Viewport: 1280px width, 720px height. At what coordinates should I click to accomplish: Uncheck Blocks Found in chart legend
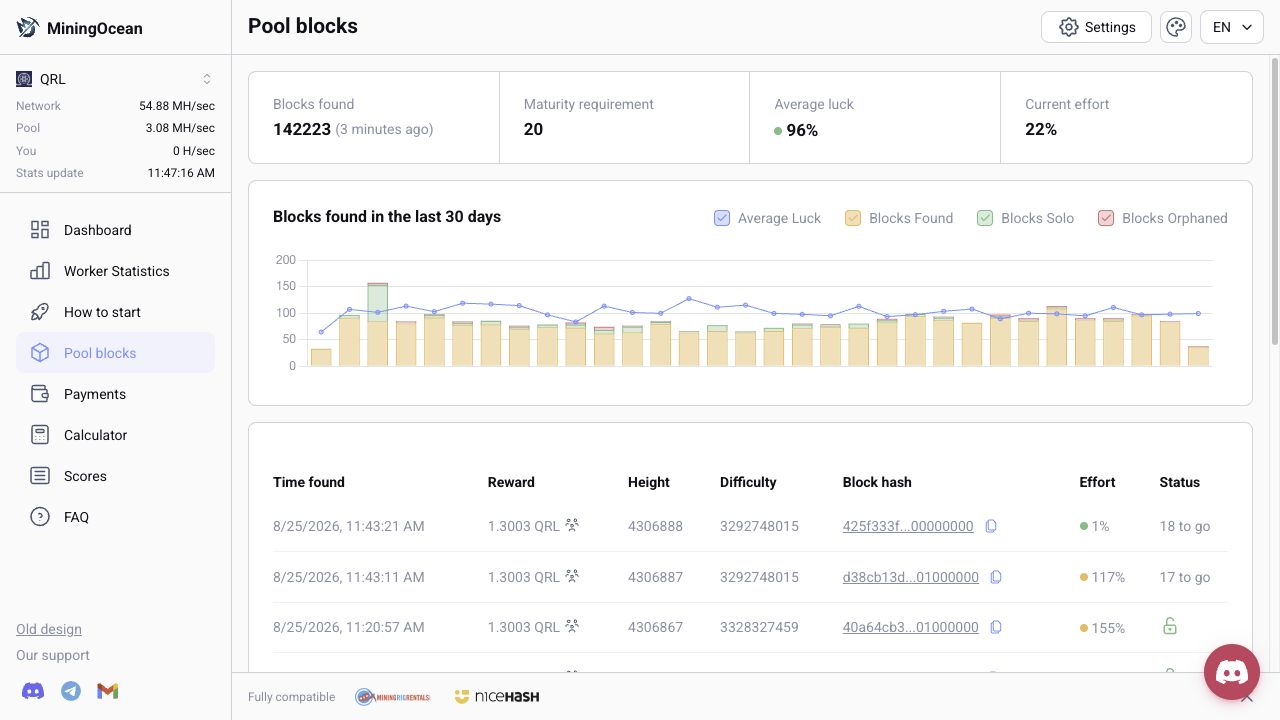pos(853,218)
